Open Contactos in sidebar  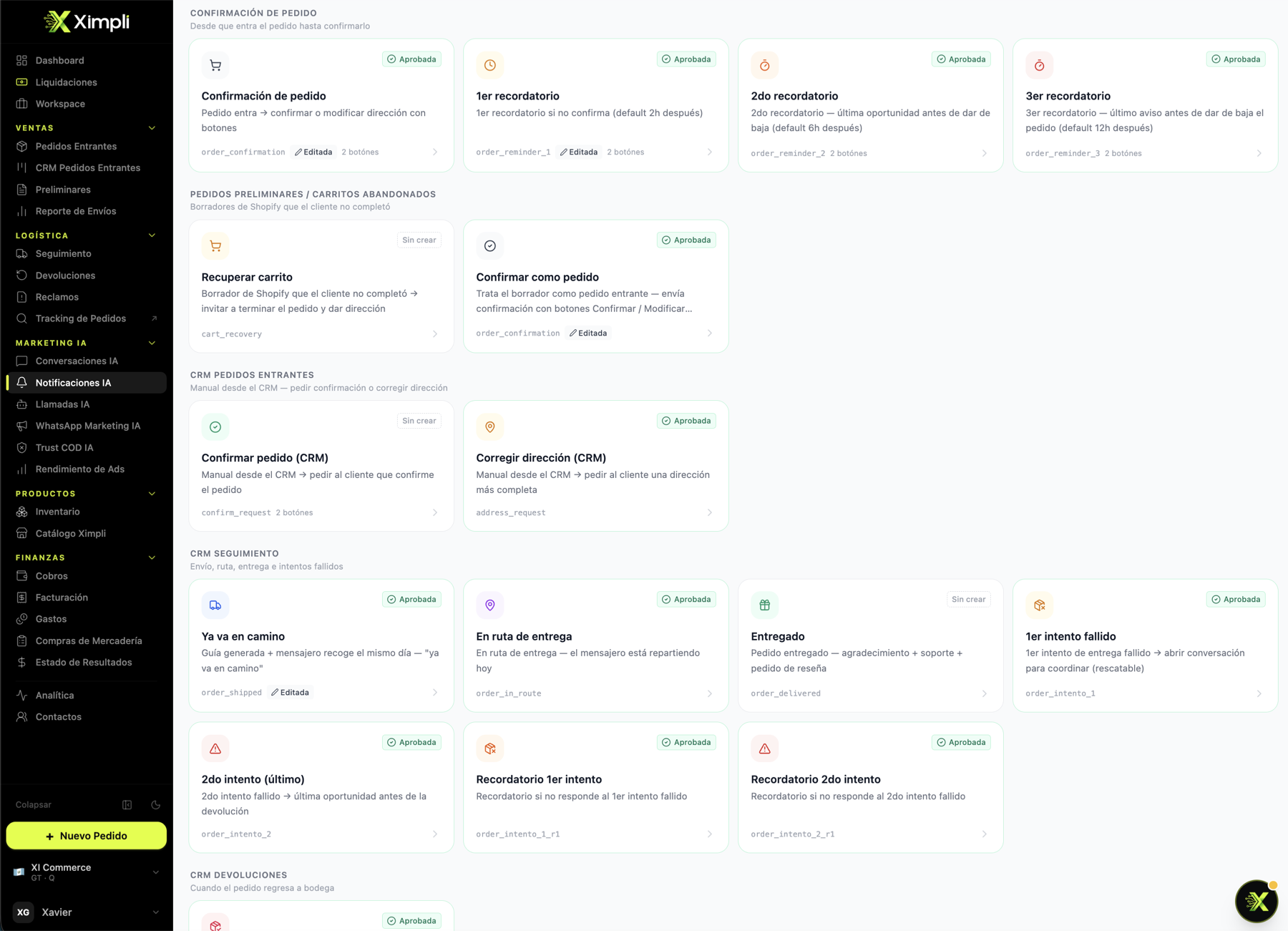tap(86, 717)
